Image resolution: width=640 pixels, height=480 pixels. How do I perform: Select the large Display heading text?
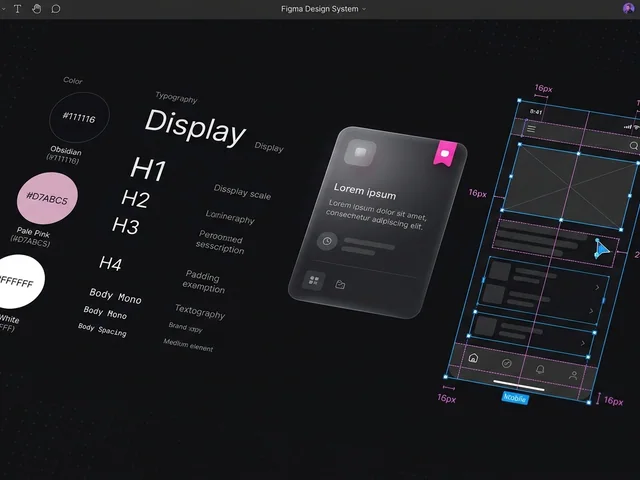click(195, 127)
